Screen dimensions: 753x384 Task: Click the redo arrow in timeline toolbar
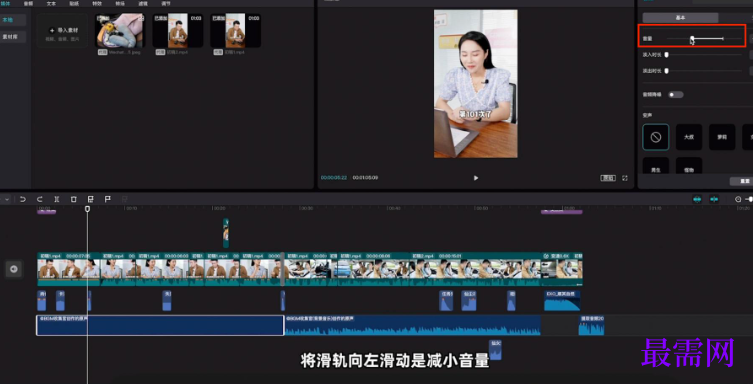click(x=40, y=199)
